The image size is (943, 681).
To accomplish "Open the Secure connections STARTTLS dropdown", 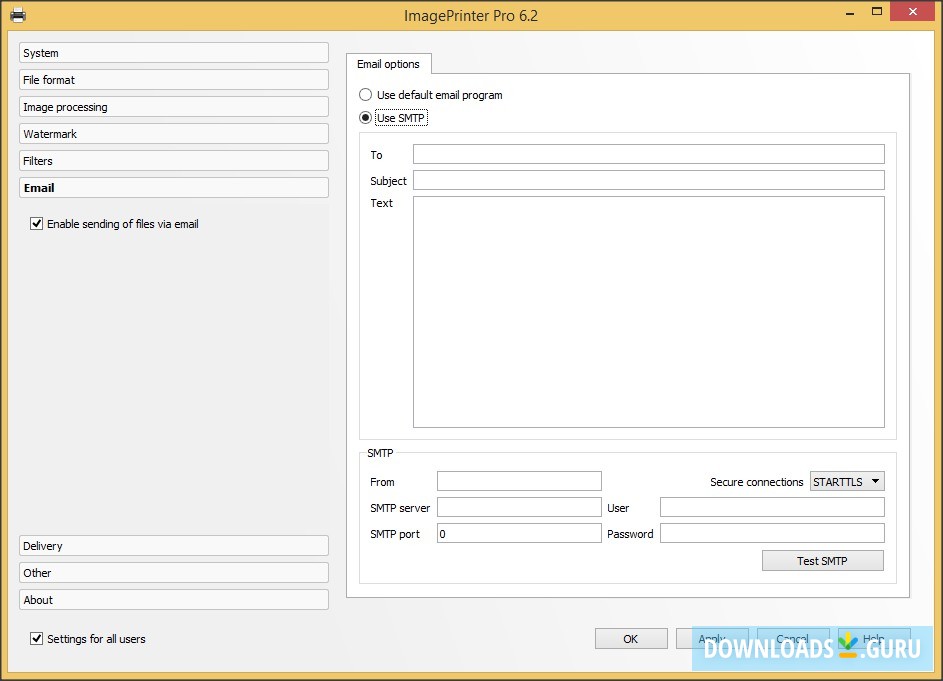I will click(847, 481).
